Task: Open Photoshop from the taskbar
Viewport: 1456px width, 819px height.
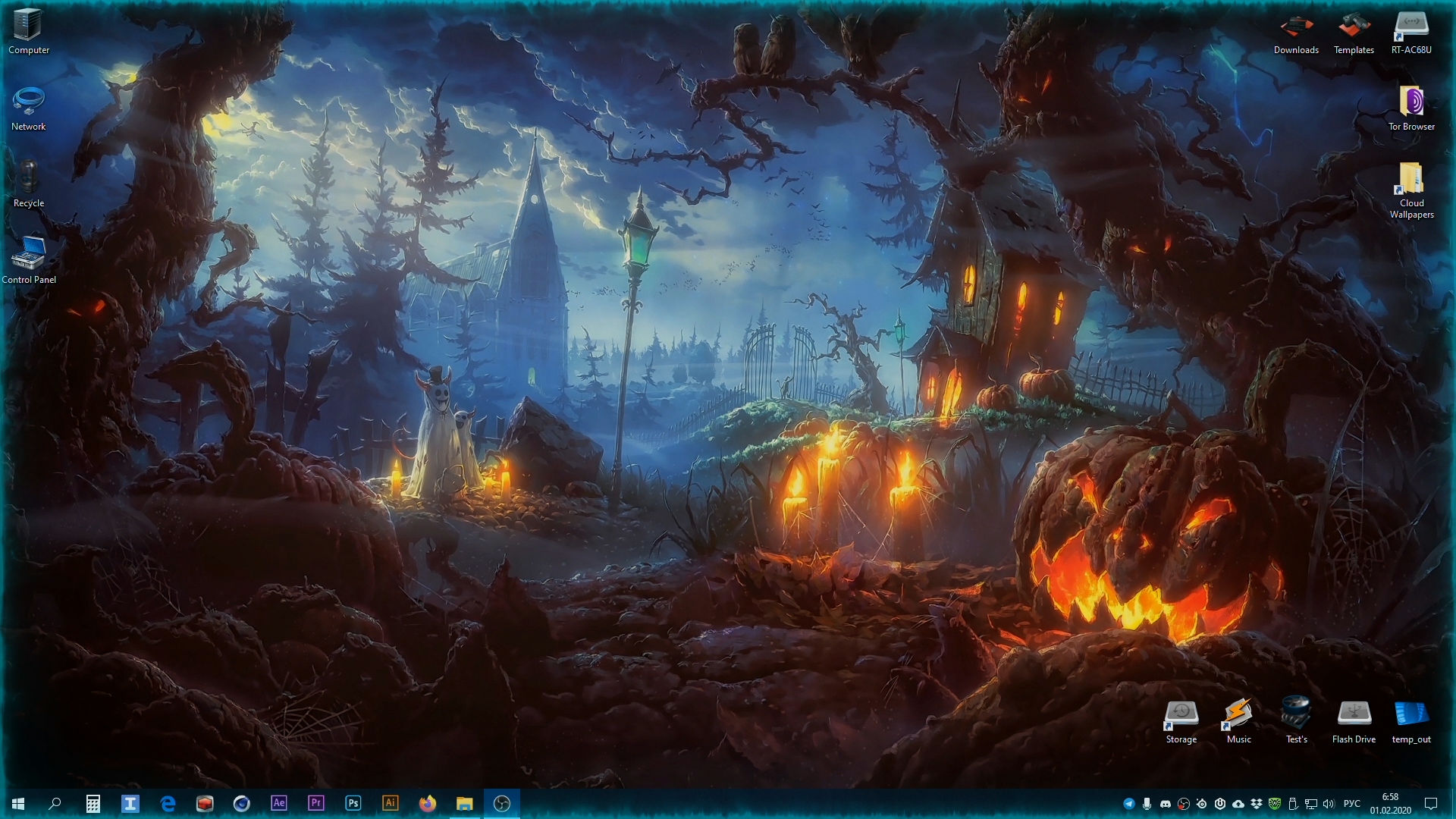Action: [x=353, y=803]
